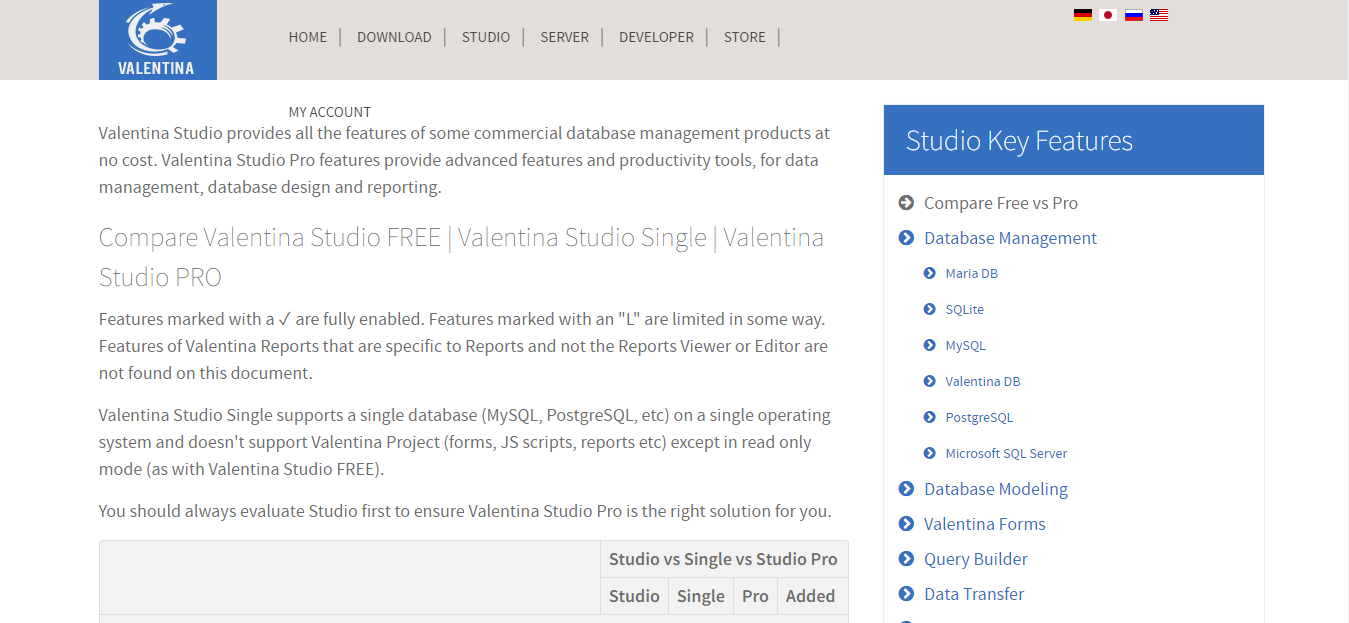Click arrow icon beside PostgreSQL

tap(930, 417)
